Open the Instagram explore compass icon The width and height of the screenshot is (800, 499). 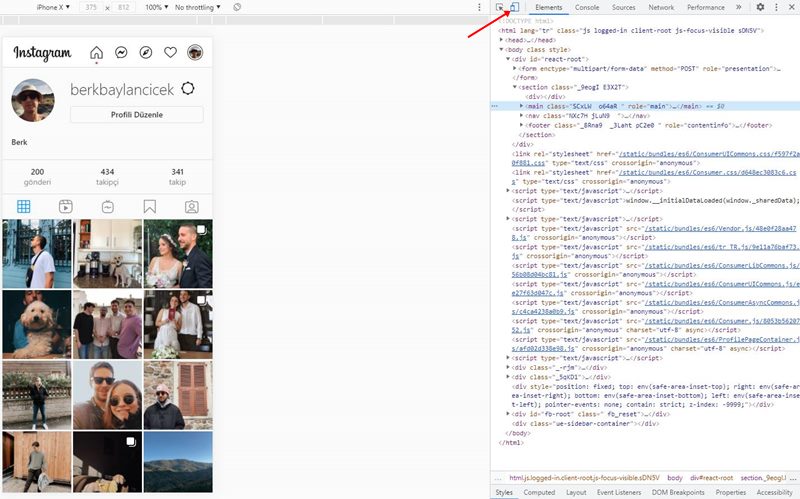click(146, 53)
